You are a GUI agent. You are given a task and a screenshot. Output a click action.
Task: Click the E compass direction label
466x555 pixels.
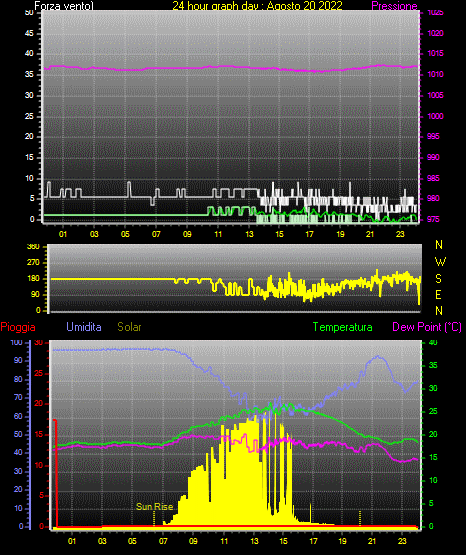point(438,295)
